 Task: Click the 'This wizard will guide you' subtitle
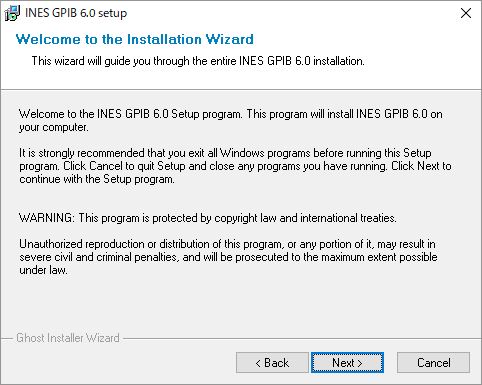[x=198, y=61]
